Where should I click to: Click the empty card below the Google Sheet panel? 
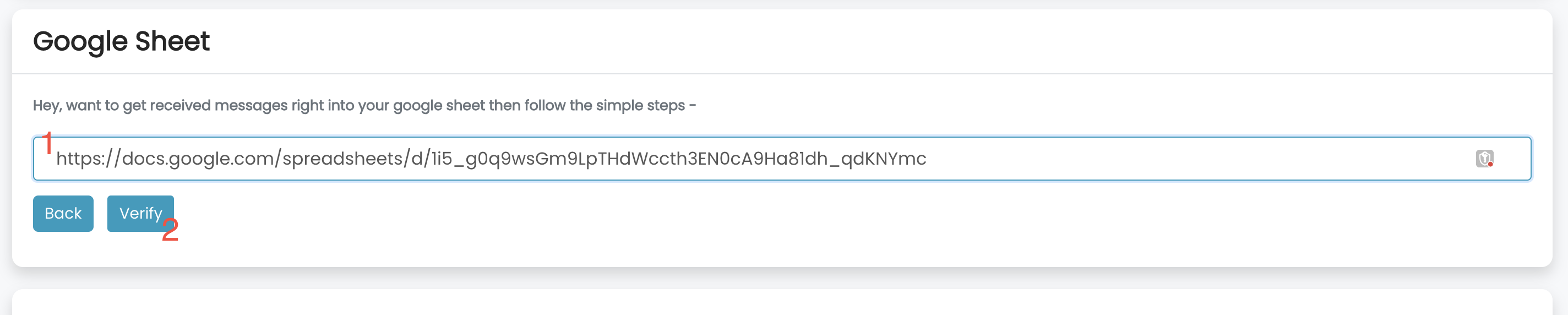coord(782,302)
